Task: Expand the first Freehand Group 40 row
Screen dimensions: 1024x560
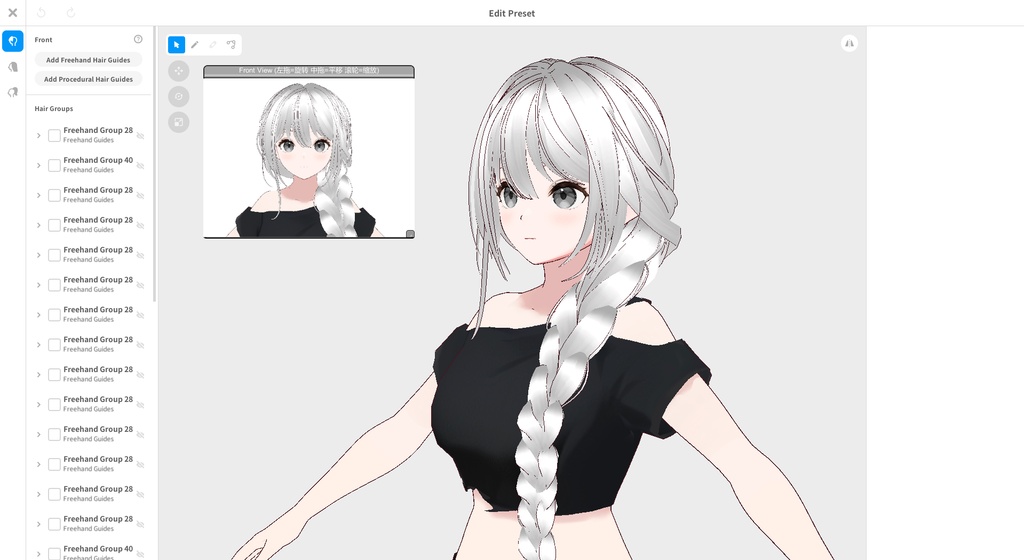Action: (x=39, y=165)
